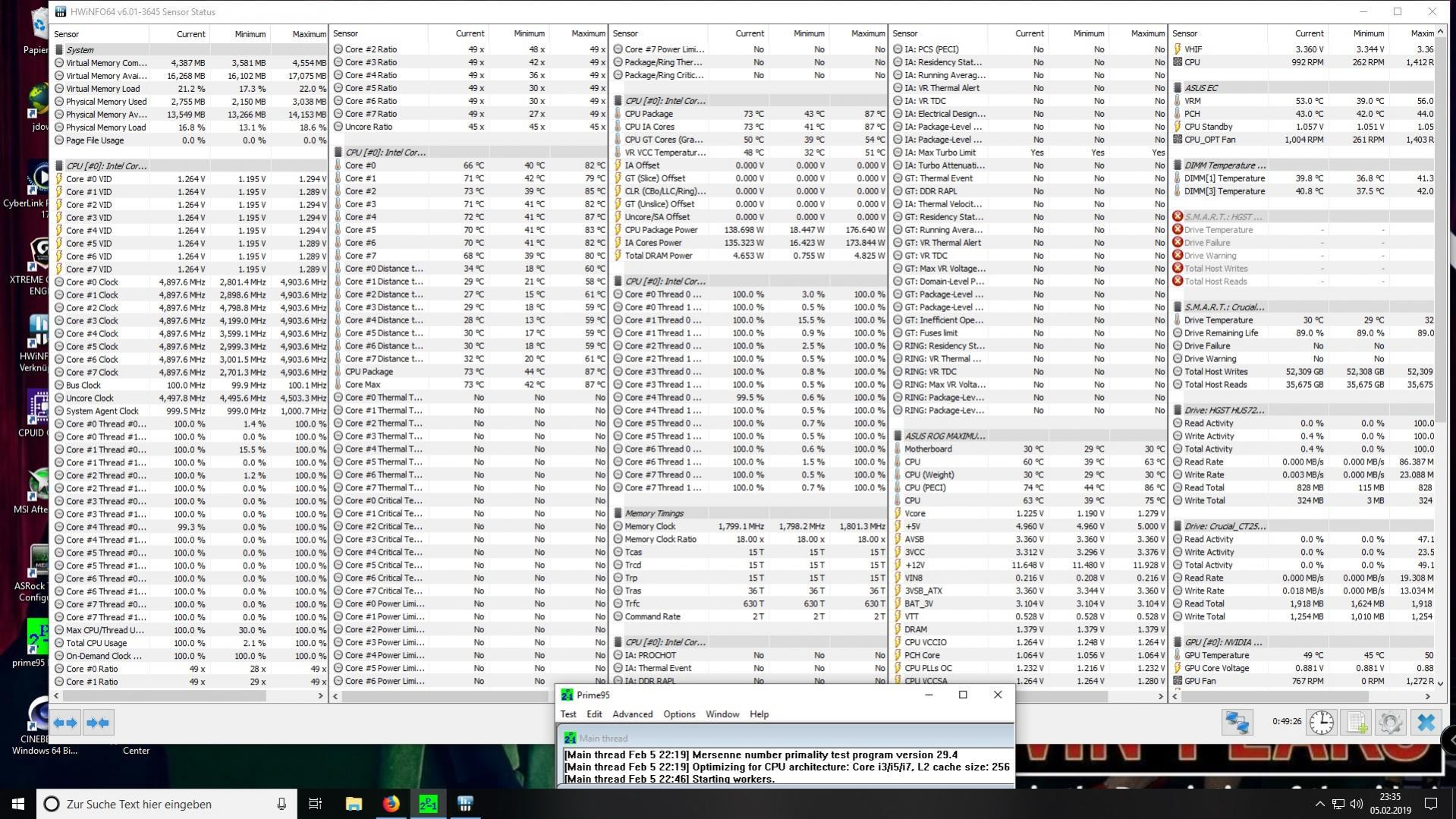Click the expand columns arrows button in HWiNFO
The height and width of the screenshot is (819, 1456).
click(x=65, y=723)
